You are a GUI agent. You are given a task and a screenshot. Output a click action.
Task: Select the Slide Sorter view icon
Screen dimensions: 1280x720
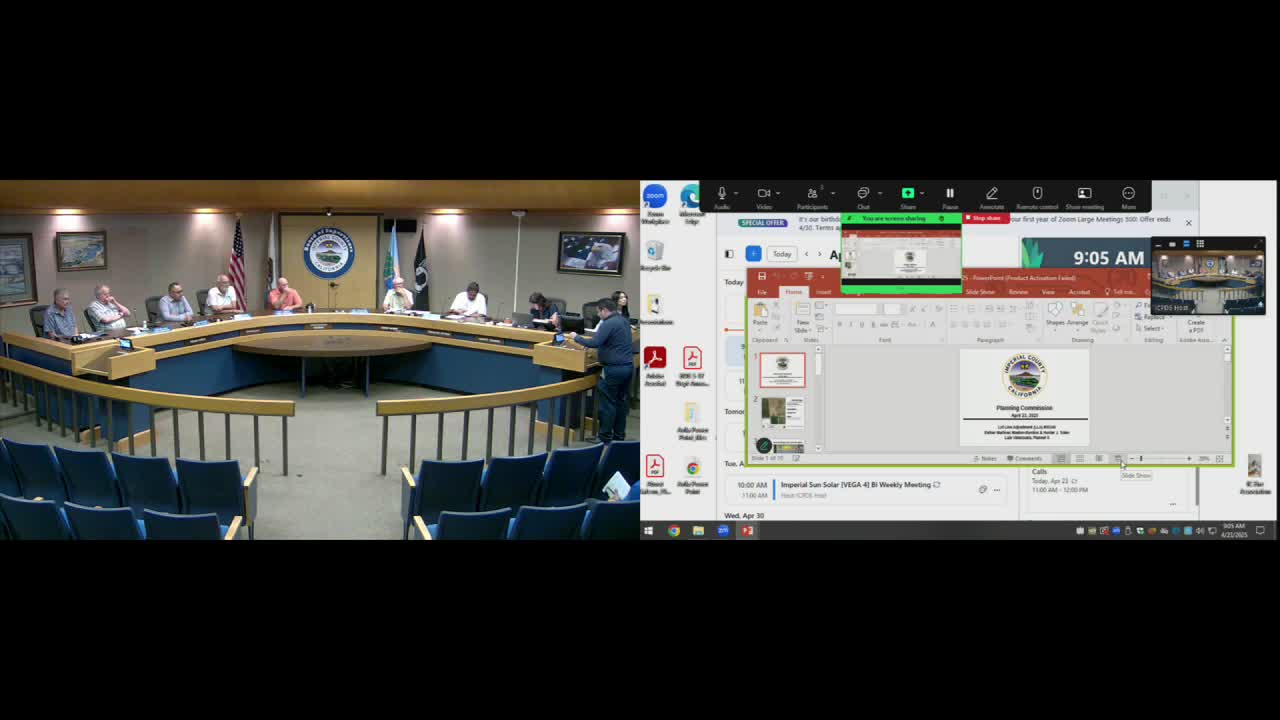click(1079, 458)
